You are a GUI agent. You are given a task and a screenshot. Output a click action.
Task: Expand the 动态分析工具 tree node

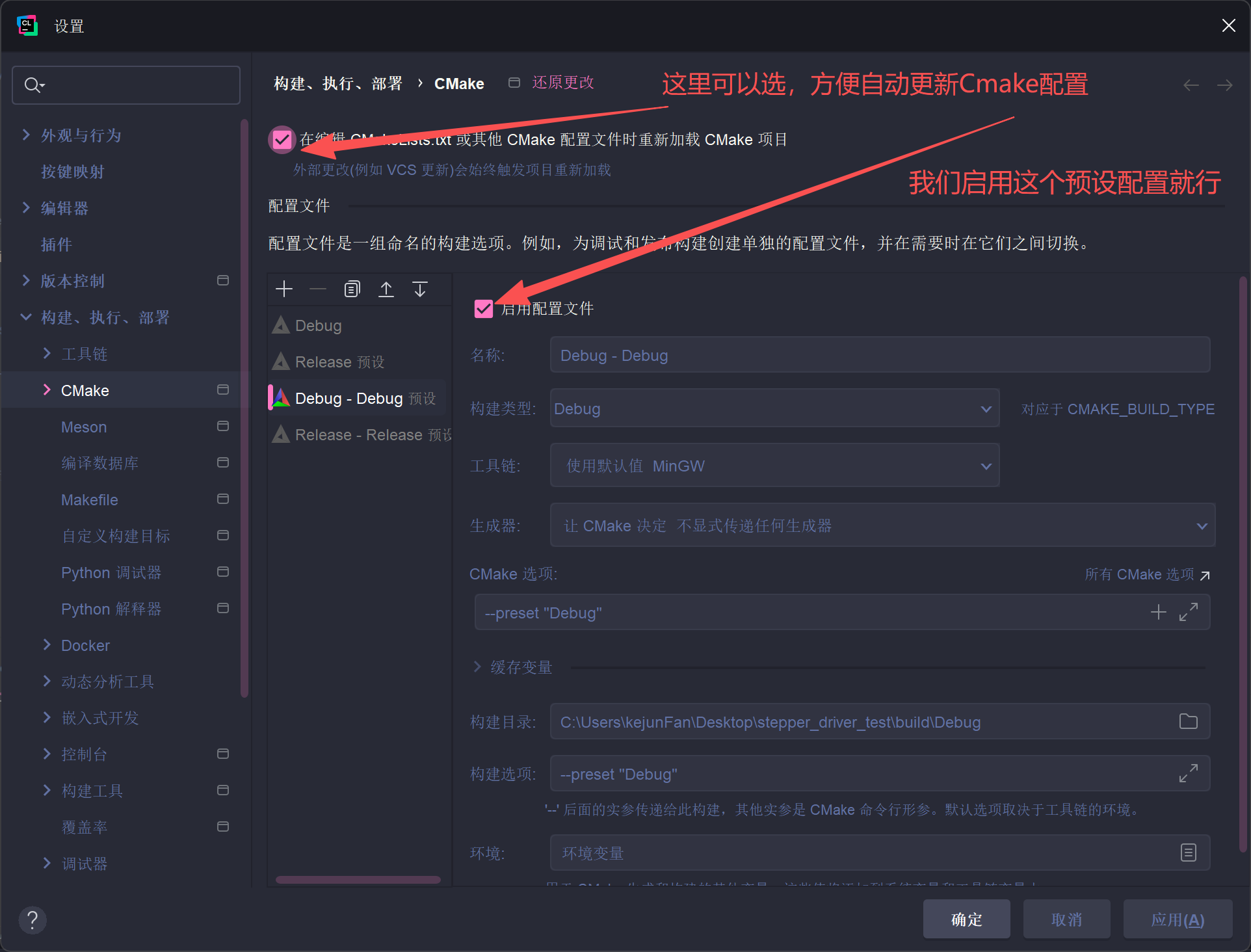coord(47,681)
